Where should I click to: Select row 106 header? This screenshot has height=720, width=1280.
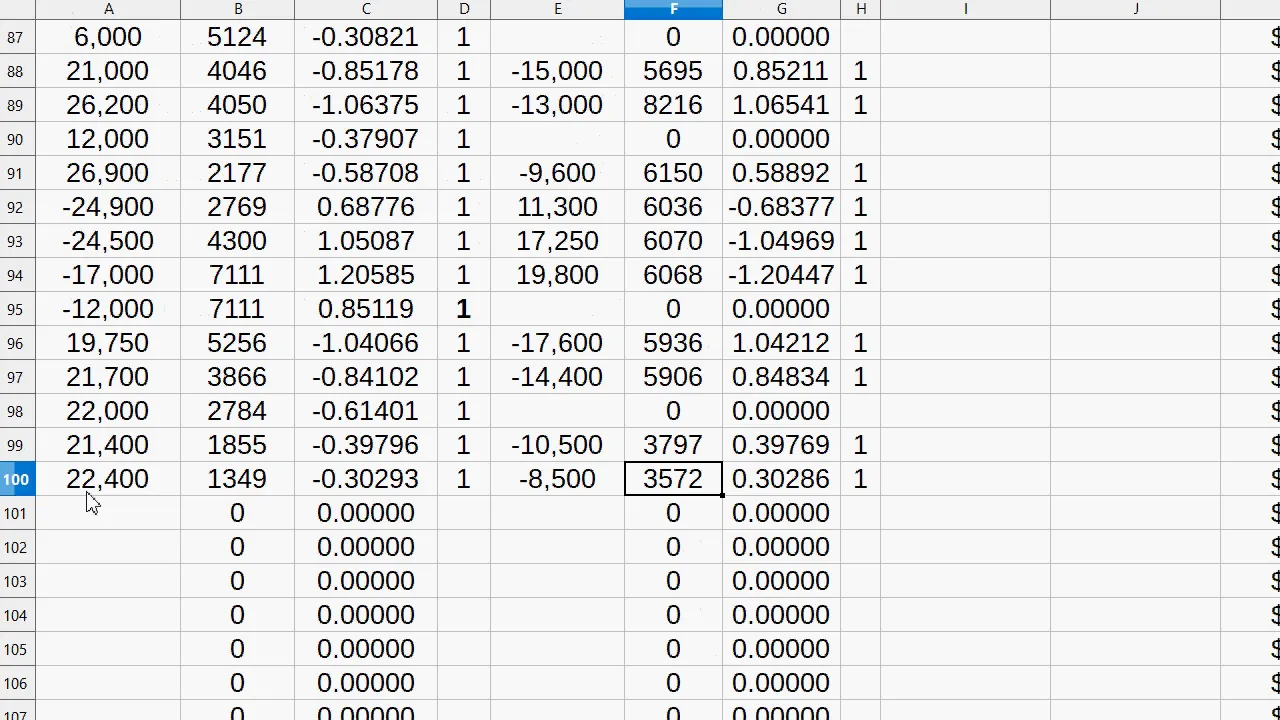click(x=17, y=683)
